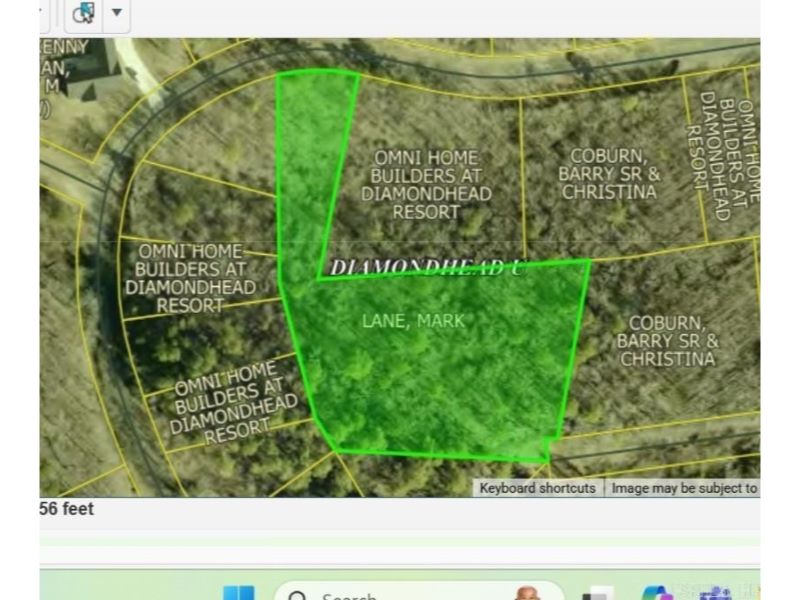The image size is (800, 600).
Task: Open the Task View icon on the taskbar
Action: [598, 593]
